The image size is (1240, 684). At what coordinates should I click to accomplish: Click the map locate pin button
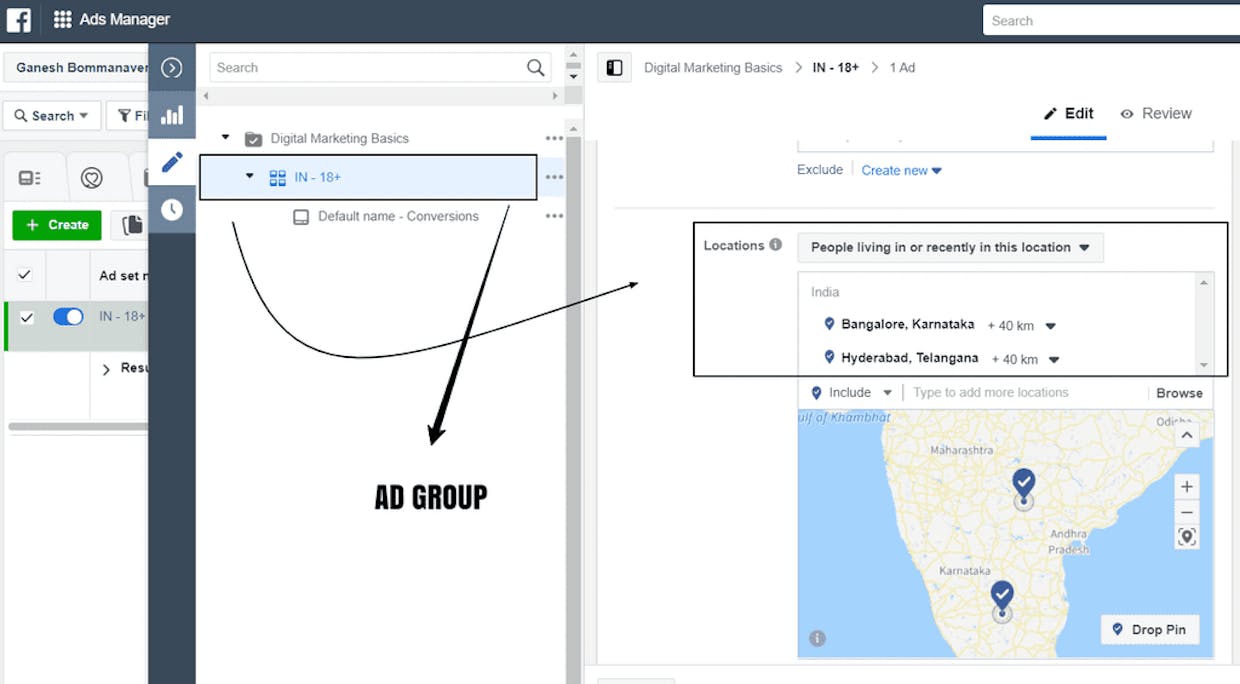coord(1187,537)
